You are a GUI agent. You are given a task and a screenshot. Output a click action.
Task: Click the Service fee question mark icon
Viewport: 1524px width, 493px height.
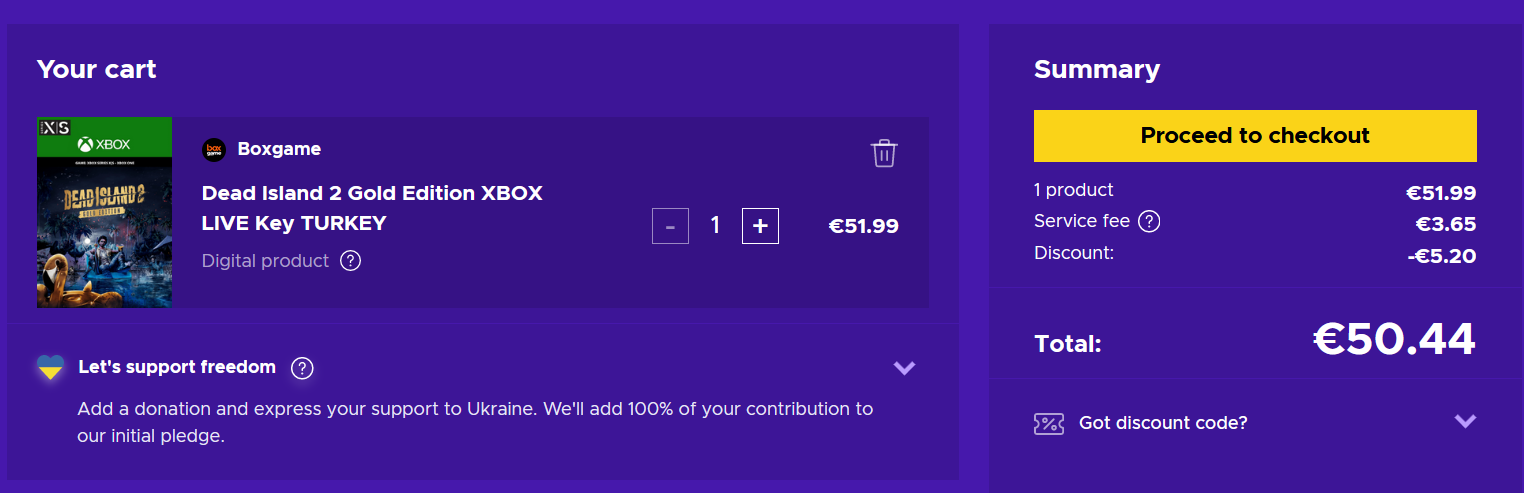[x=1149, y=222]
